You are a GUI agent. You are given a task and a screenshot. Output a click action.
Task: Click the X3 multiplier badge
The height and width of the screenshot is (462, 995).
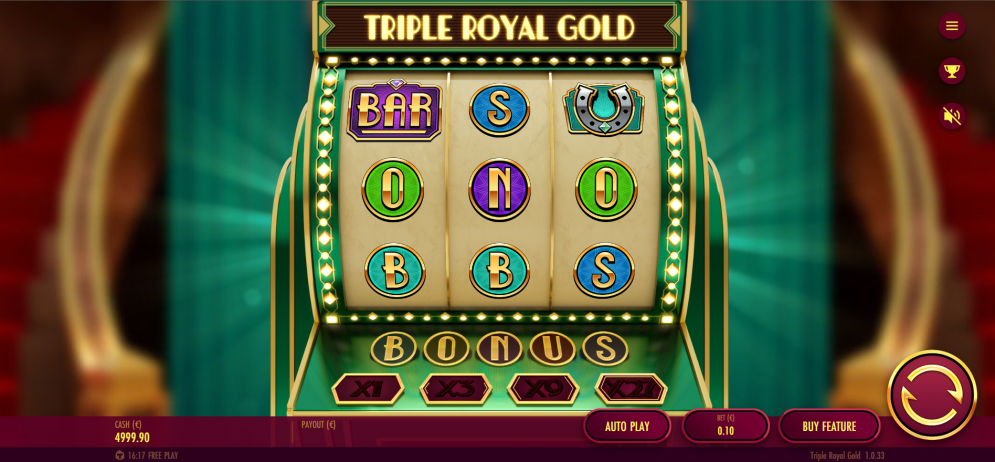tap(456, 388)
